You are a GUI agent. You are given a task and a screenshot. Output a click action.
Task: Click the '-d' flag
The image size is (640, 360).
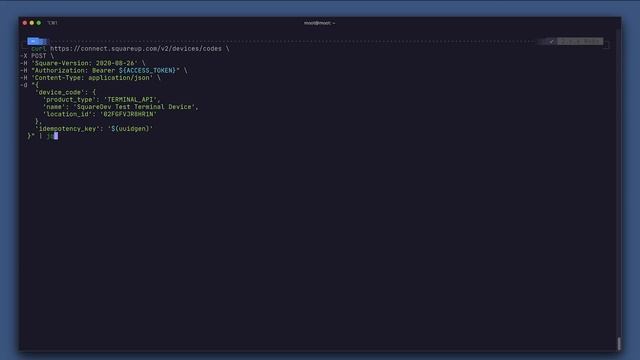(x=24, y=85)
